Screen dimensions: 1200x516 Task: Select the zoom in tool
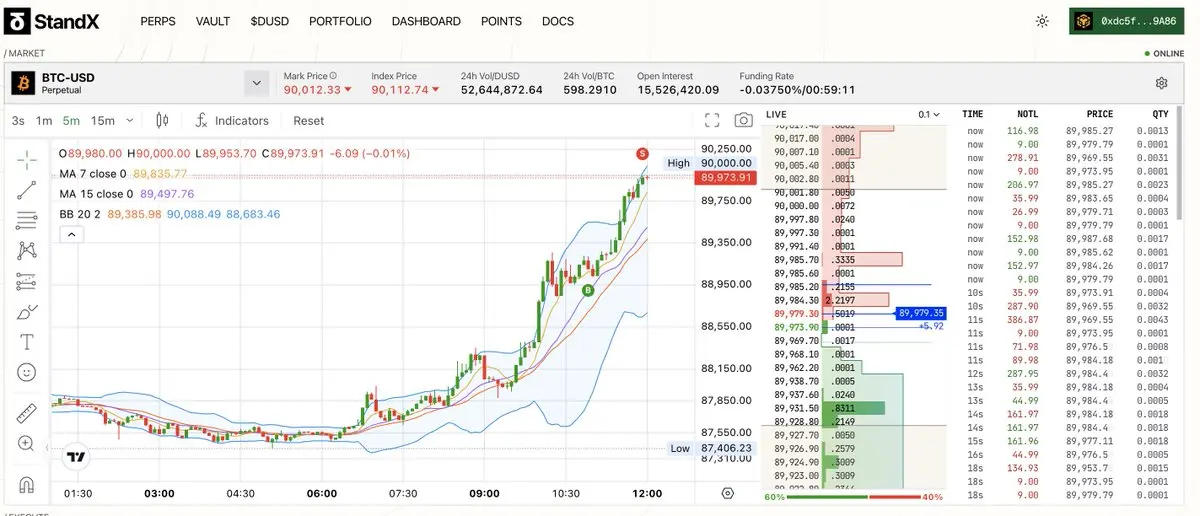coord(27,444)
